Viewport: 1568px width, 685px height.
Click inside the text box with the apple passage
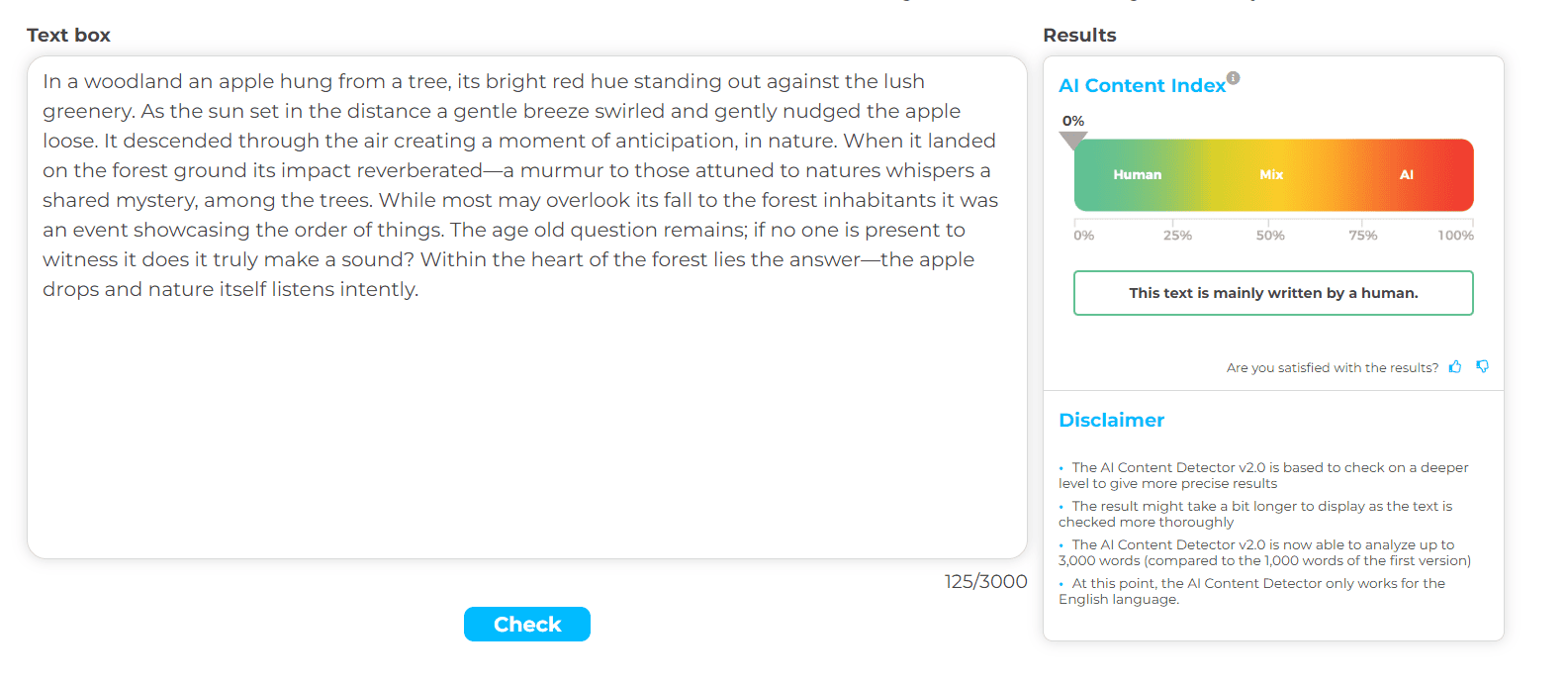pos(527,307)
